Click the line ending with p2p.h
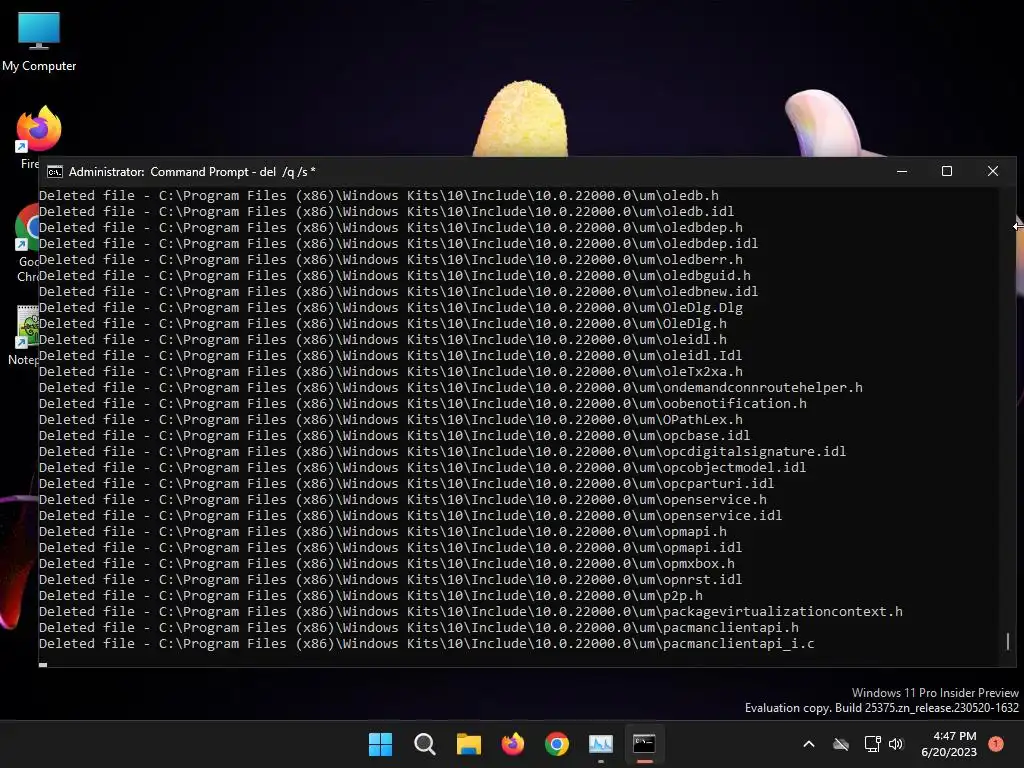This screenshot has height=768, width=1024. [x=371, y=596]
